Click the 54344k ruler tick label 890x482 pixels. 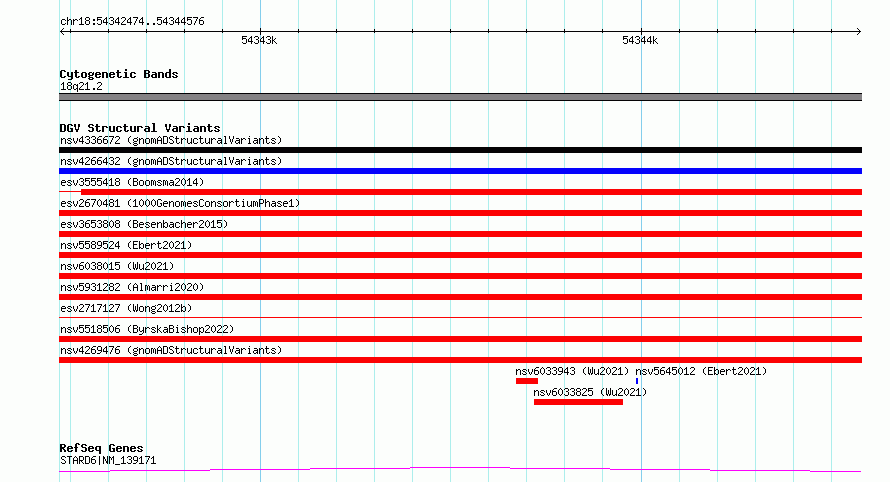(640, 40)
